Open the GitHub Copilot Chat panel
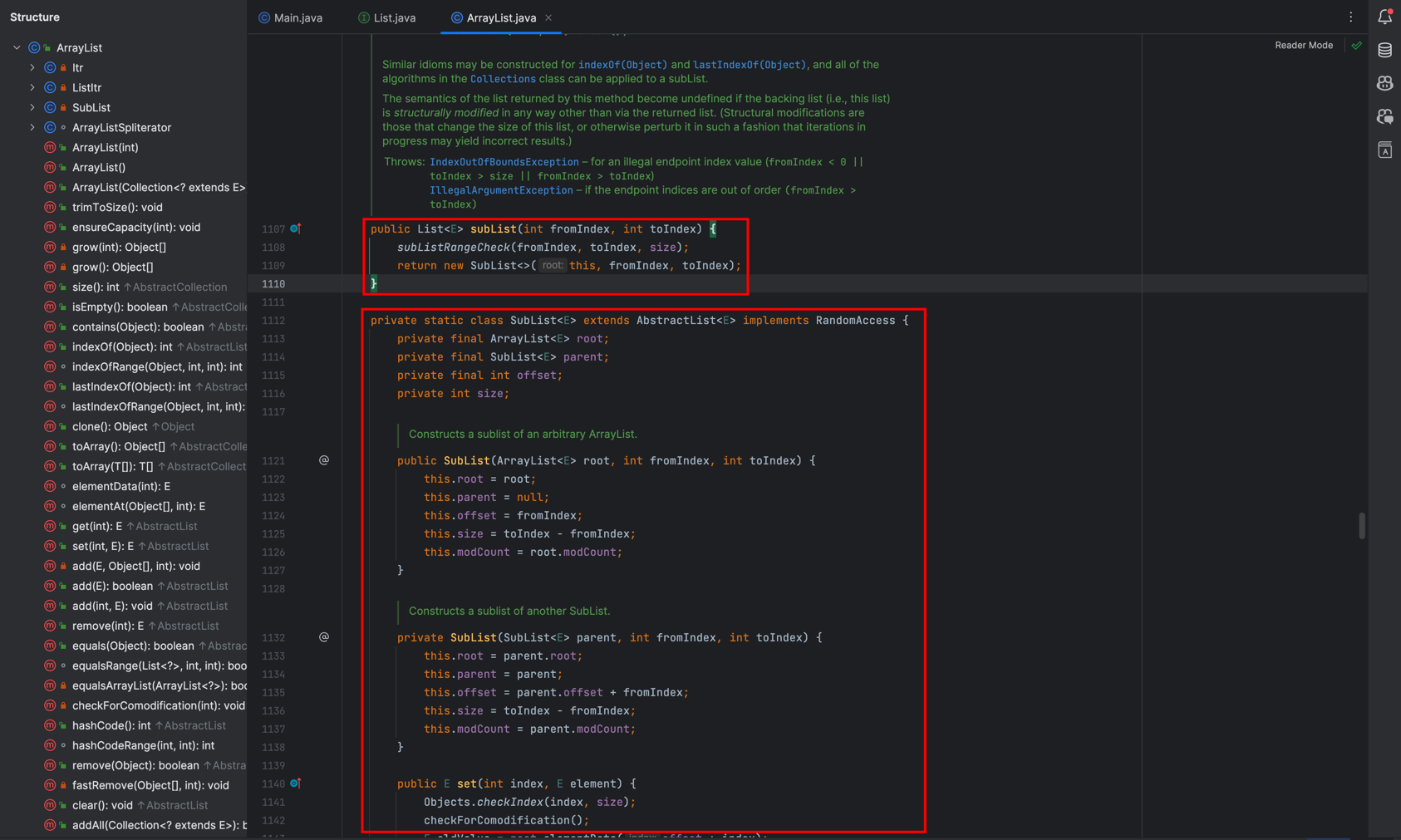Screen dimensions: 1401x840 pos(1384,117)
